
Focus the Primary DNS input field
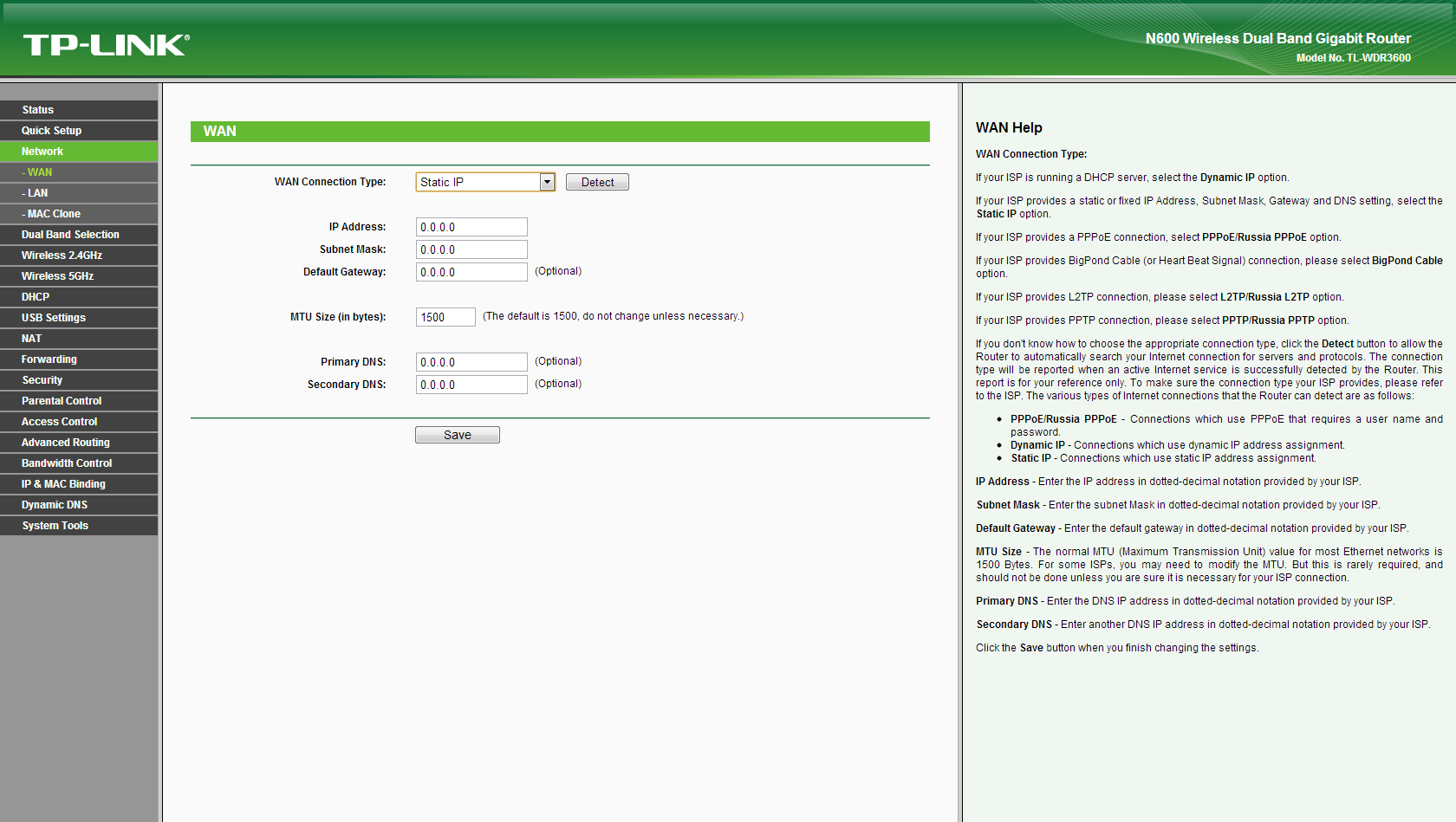(x=471, y=362)
